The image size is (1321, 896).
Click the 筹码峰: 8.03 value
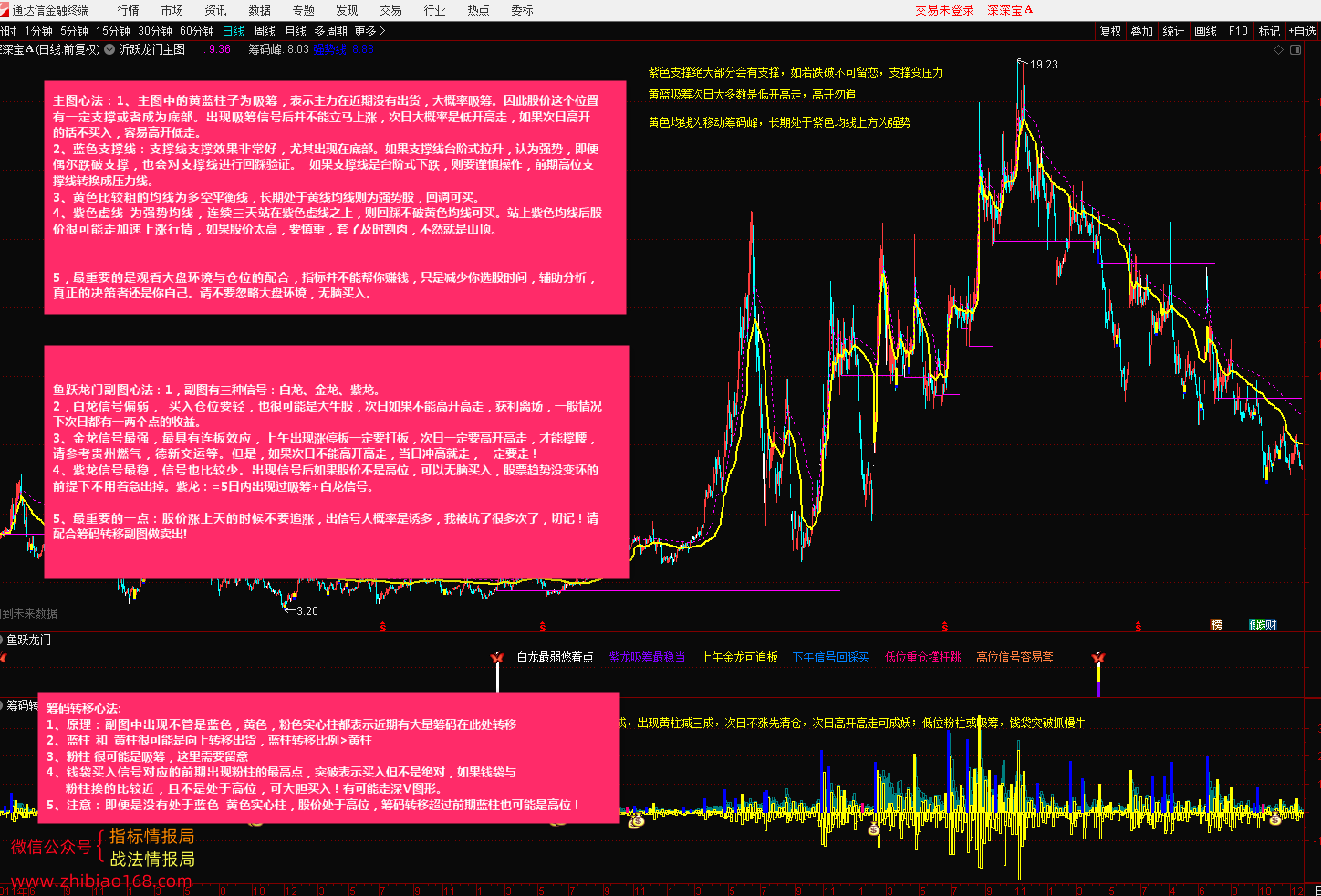278,49
